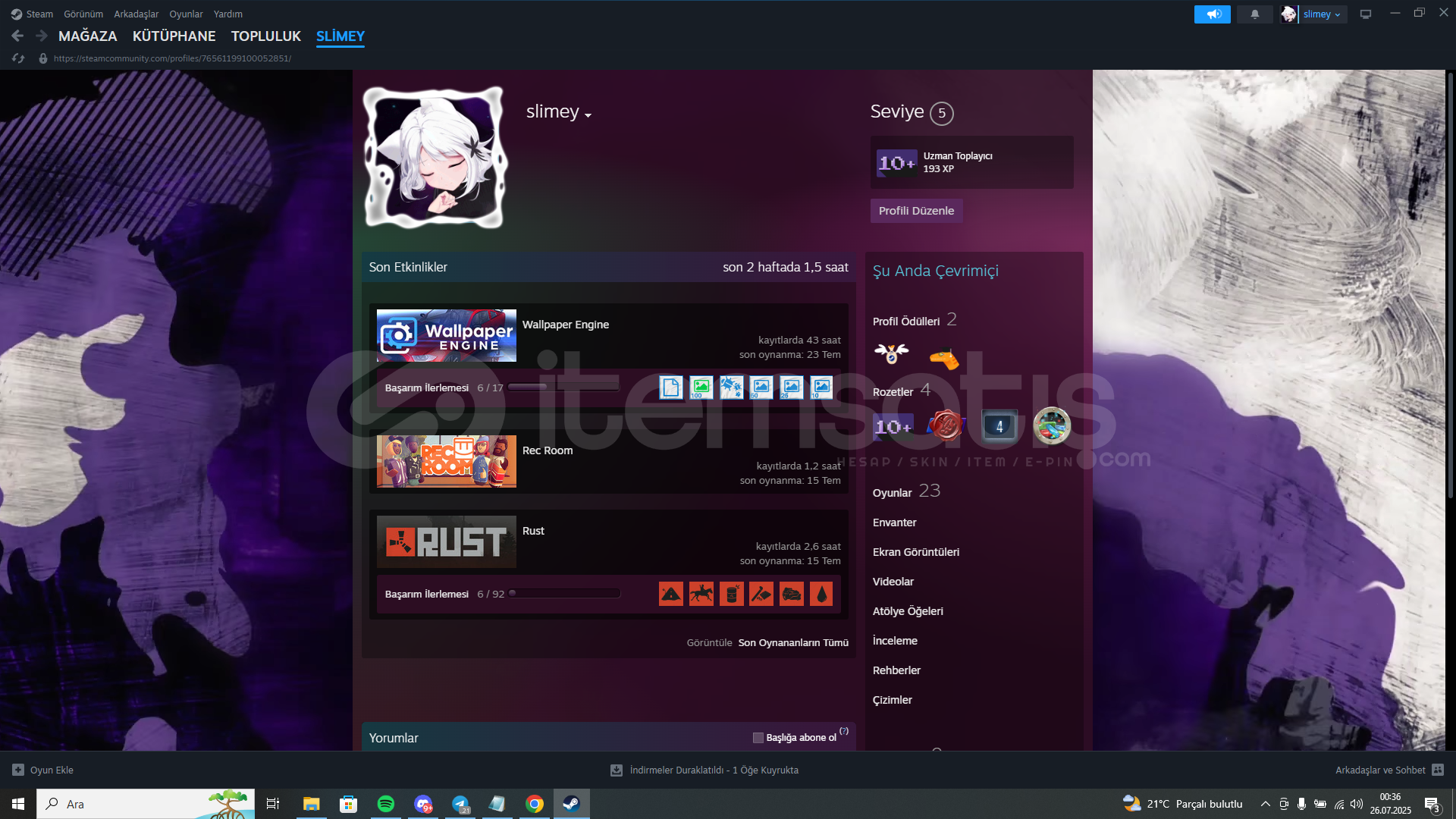Click the Uzman Toplayıcı featured badge
1456x819 pixels.
(971, 162)
